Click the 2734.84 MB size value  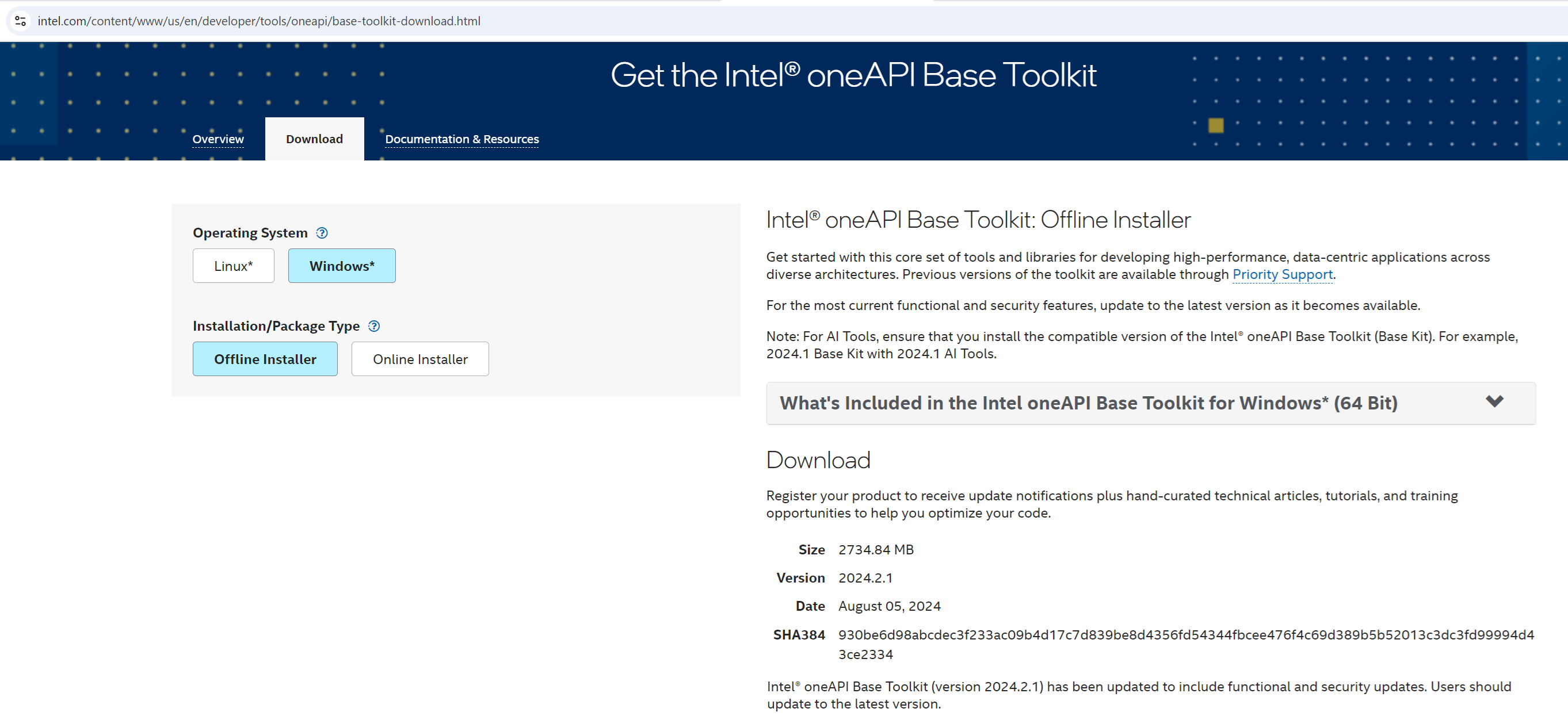click(875, 549)
